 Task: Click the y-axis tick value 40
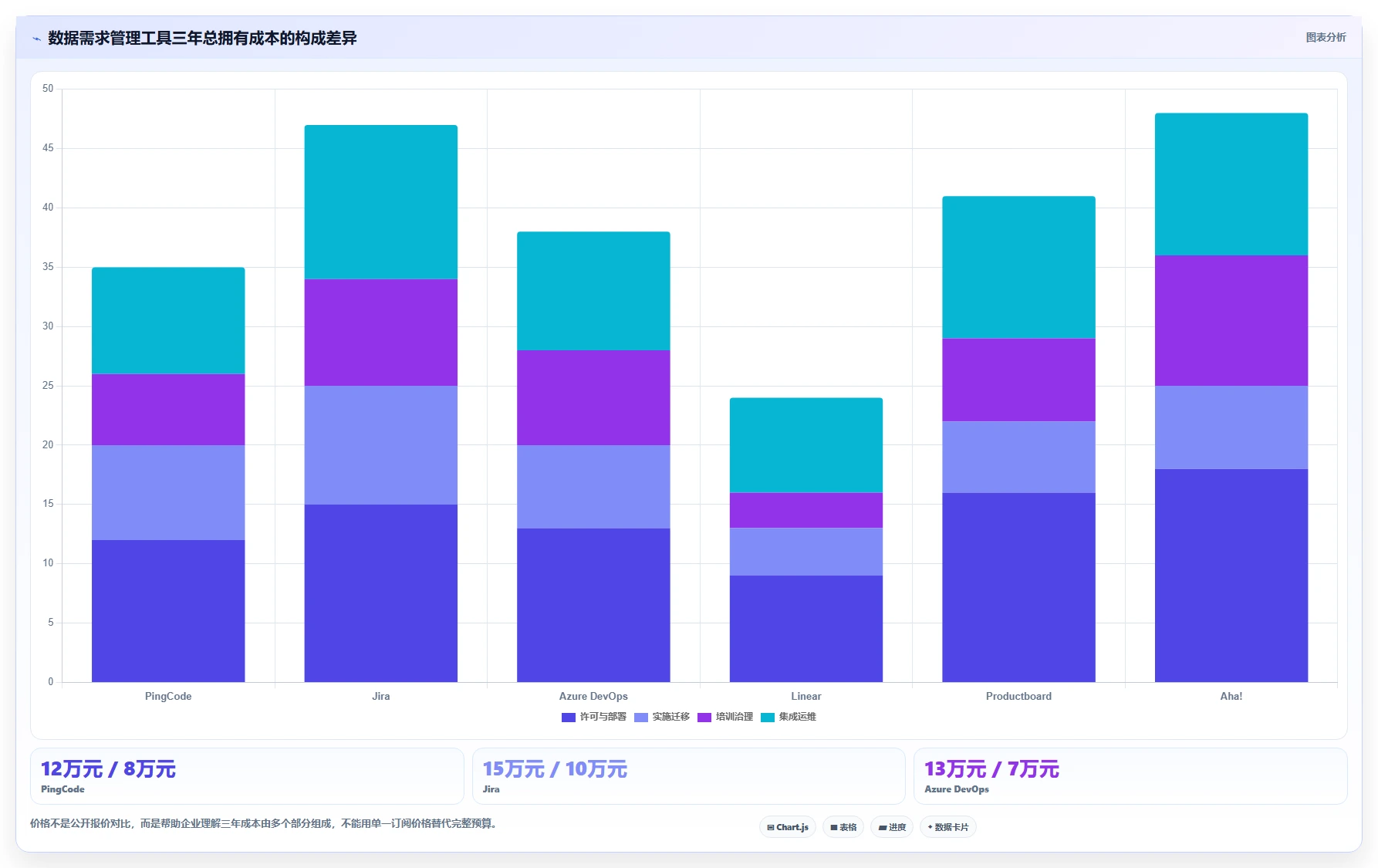click(48, 208)
